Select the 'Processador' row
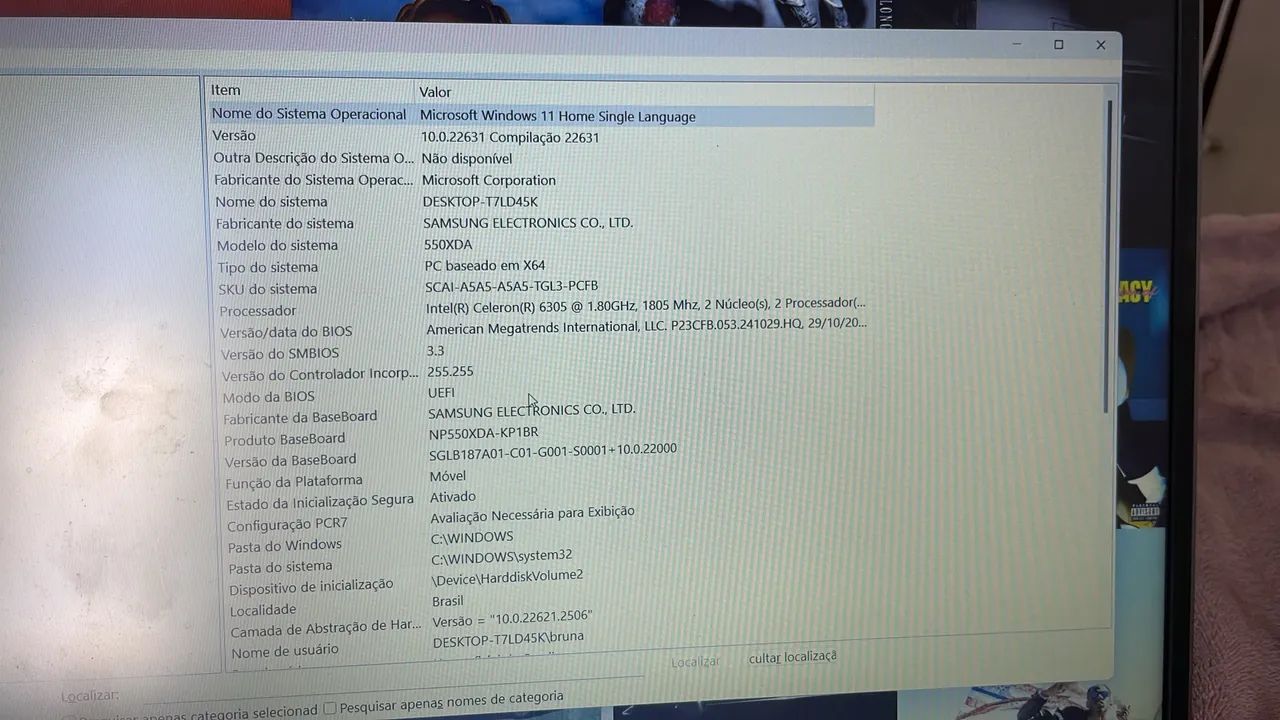The width and height of the screenshot is (1280, 720). tap(258, 311)
